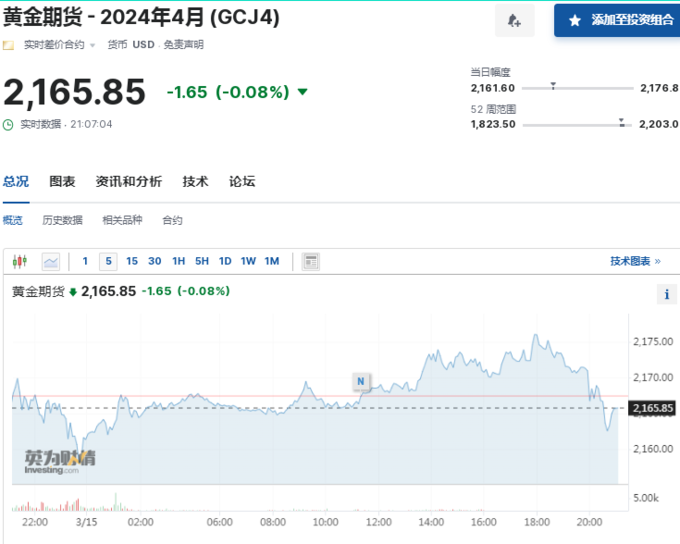Select the 1W chart interval
680x544 pixels.
pyautogui.click(x=248, y=261)
